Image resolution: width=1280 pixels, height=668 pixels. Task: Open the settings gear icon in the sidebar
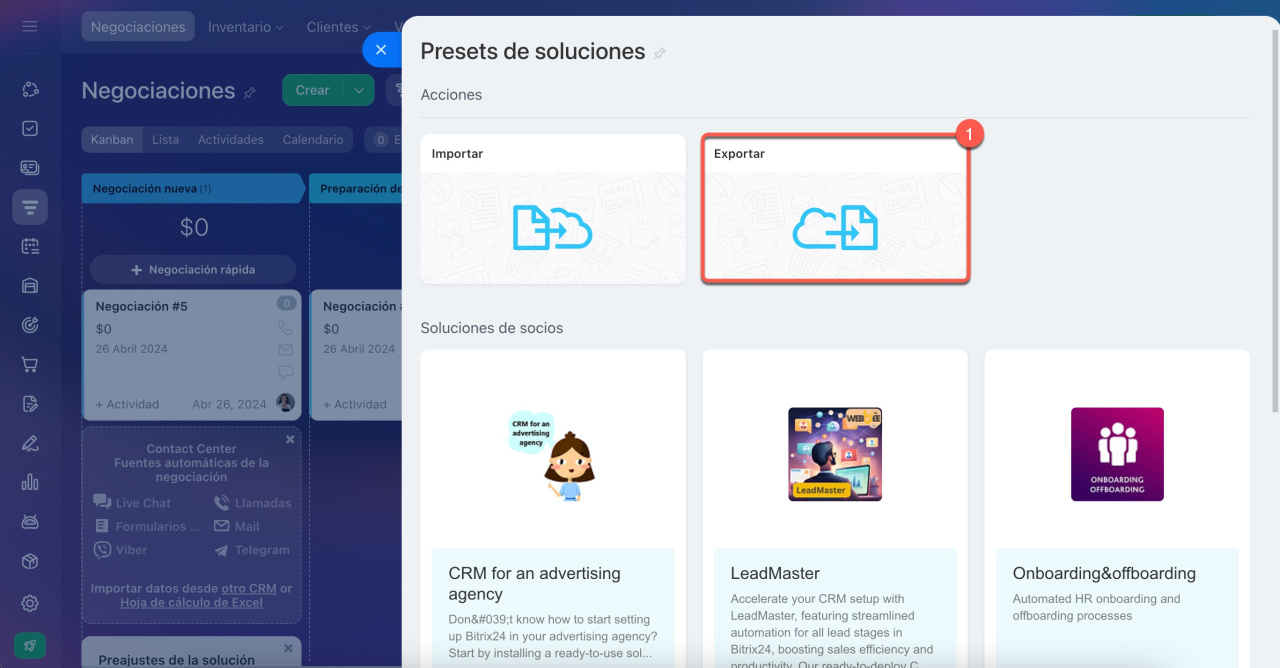[x=30, y=603]
